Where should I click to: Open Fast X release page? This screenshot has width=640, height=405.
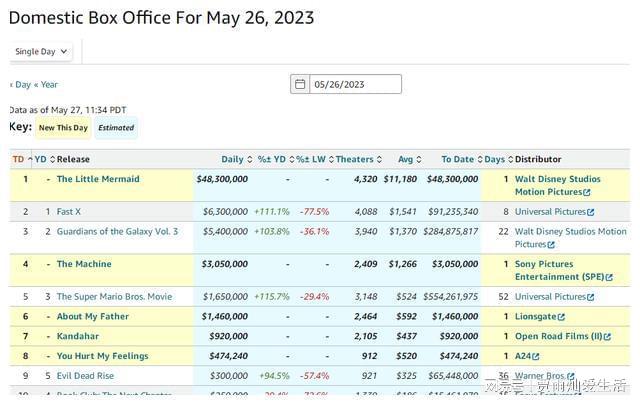pos(69,211)
